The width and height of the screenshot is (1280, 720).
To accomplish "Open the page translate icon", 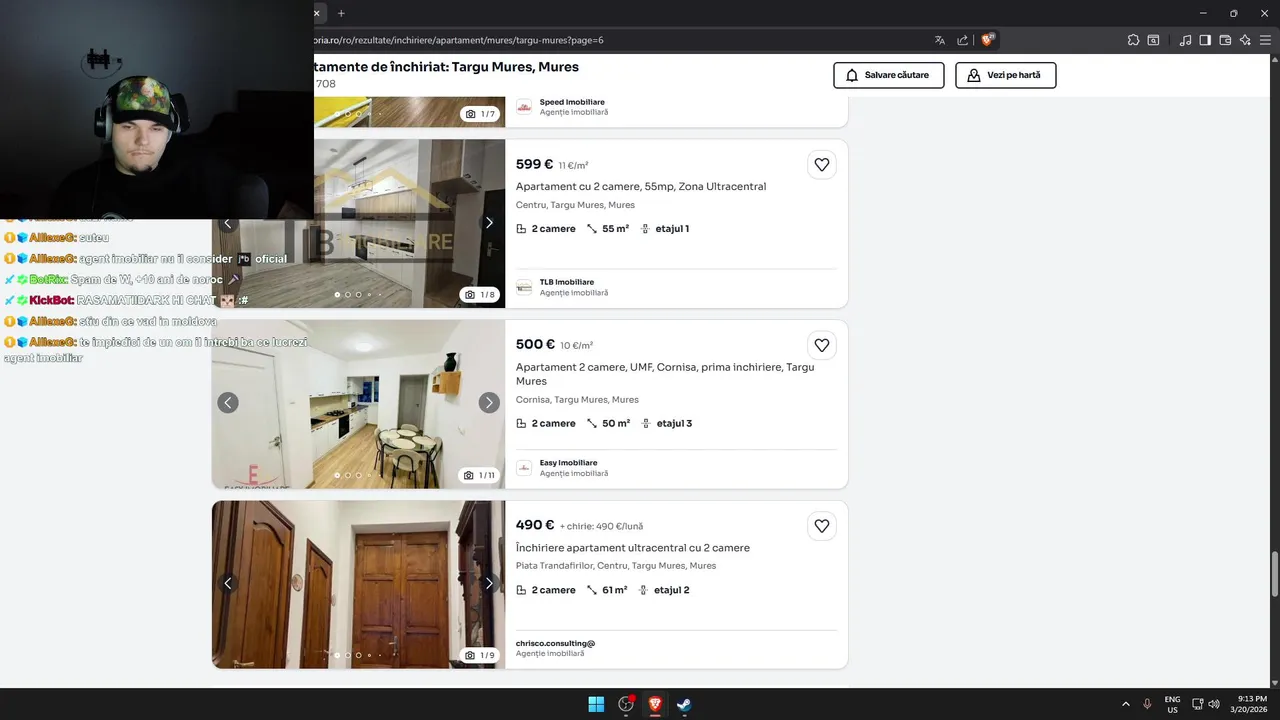I will coord(940,40).
